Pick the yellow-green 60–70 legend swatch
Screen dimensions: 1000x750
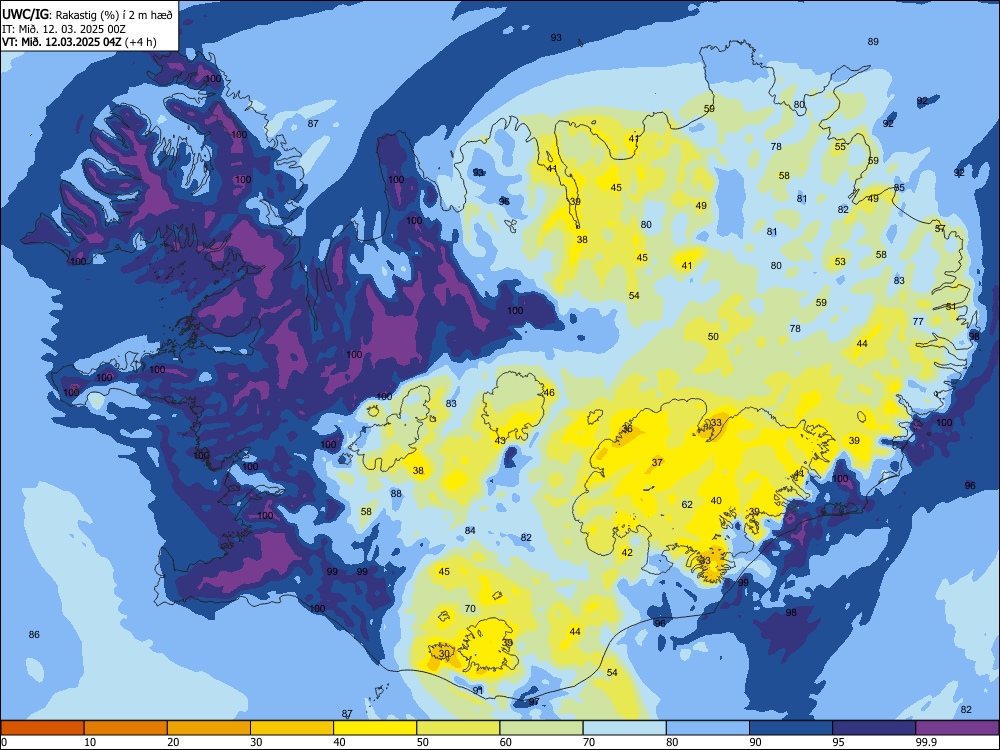click(541, 728)
